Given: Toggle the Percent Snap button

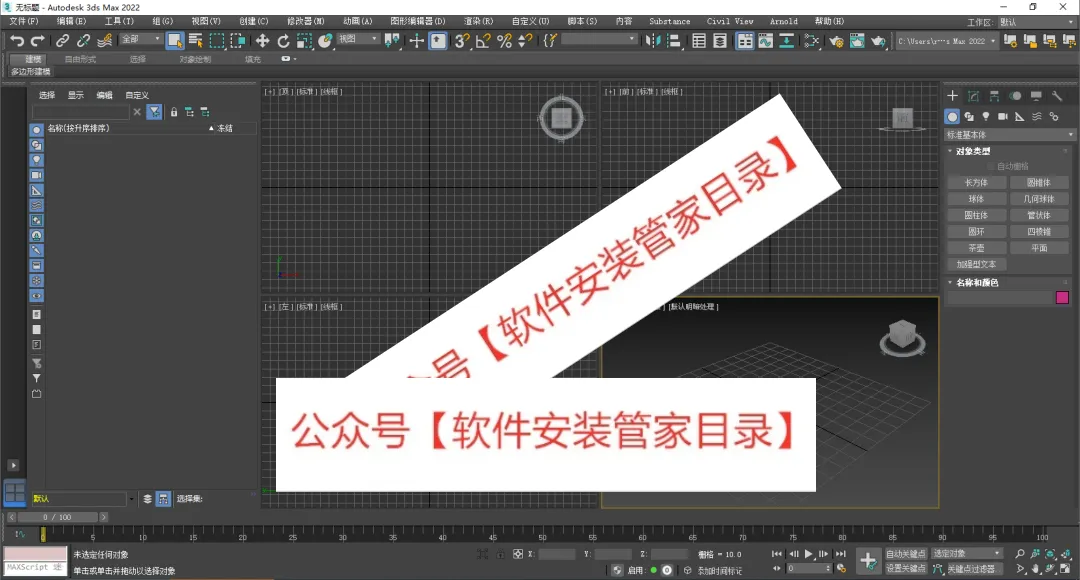Looking at the screenshot, I should click(x=504, y=41).
